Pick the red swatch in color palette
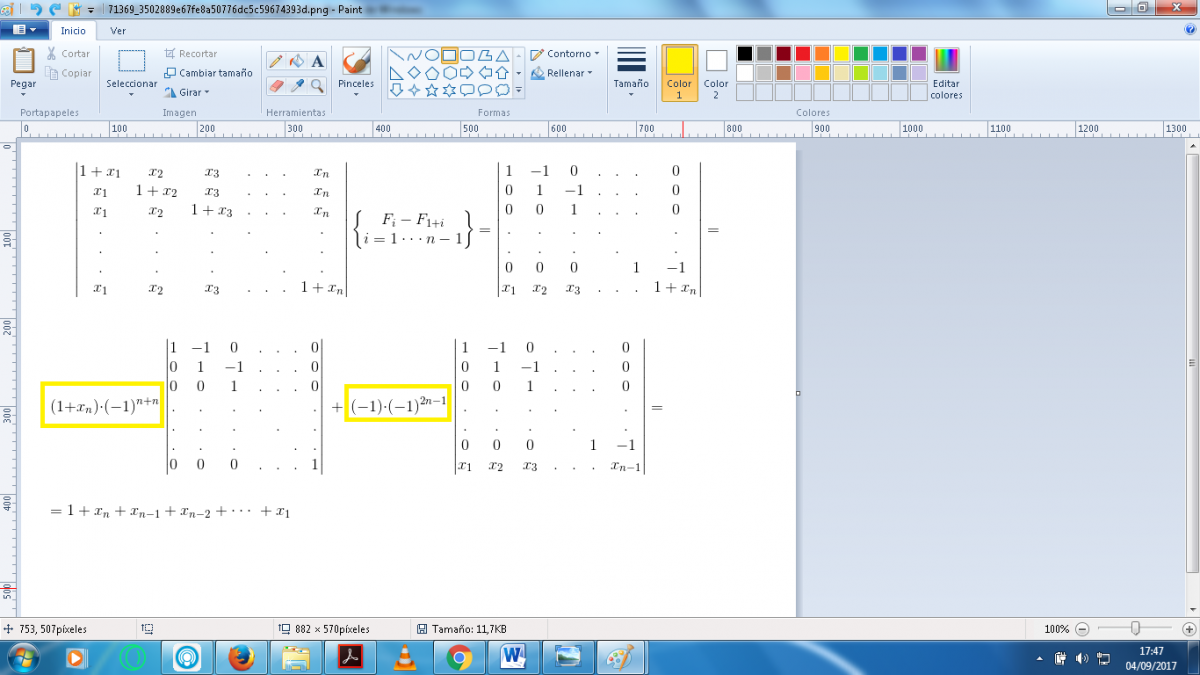The width and height of the screenshot is (1200, 675). [x=803, y=54]
